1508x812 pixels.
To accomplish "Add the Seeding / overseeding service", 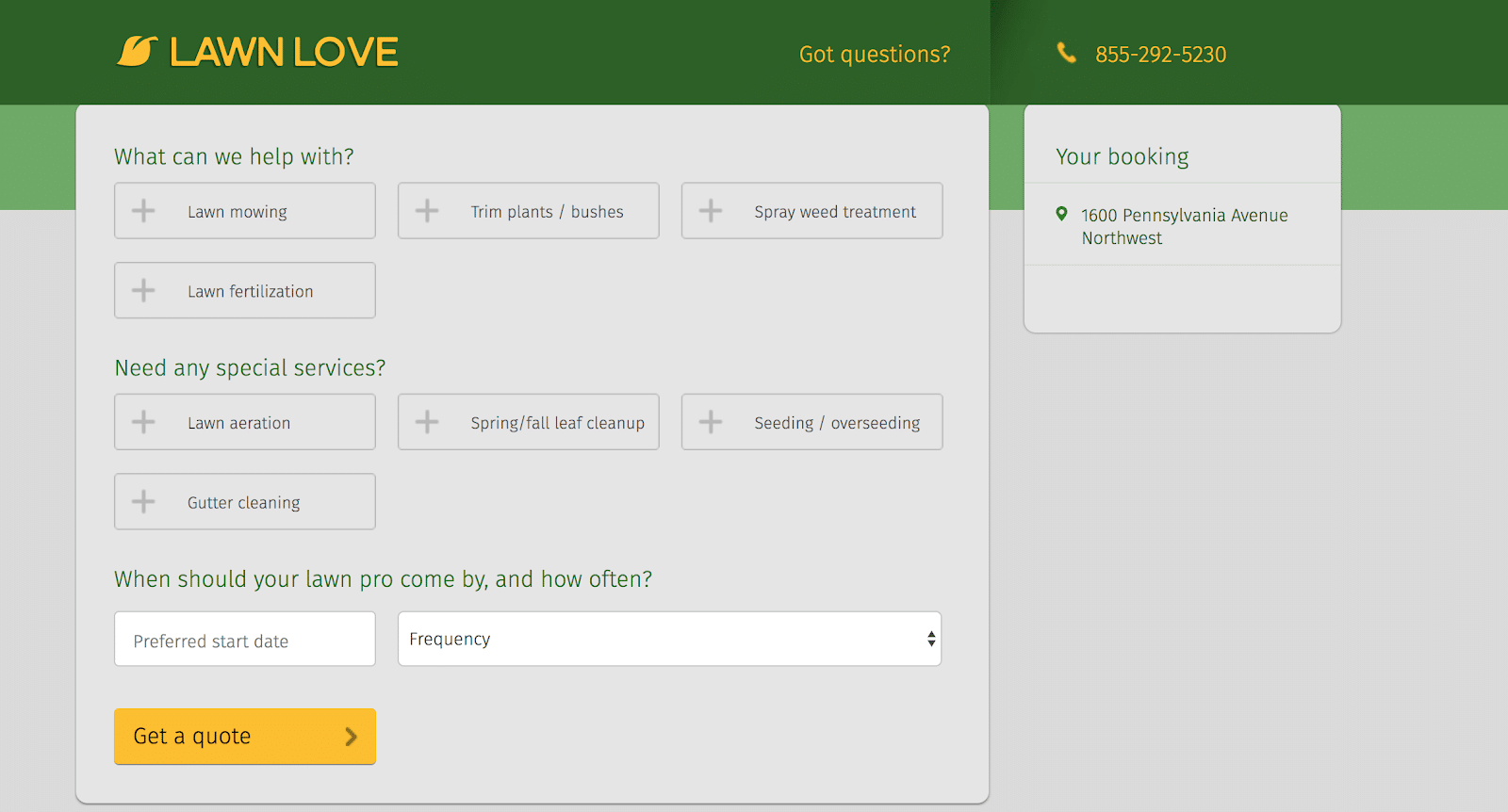I will click(812, 422).
